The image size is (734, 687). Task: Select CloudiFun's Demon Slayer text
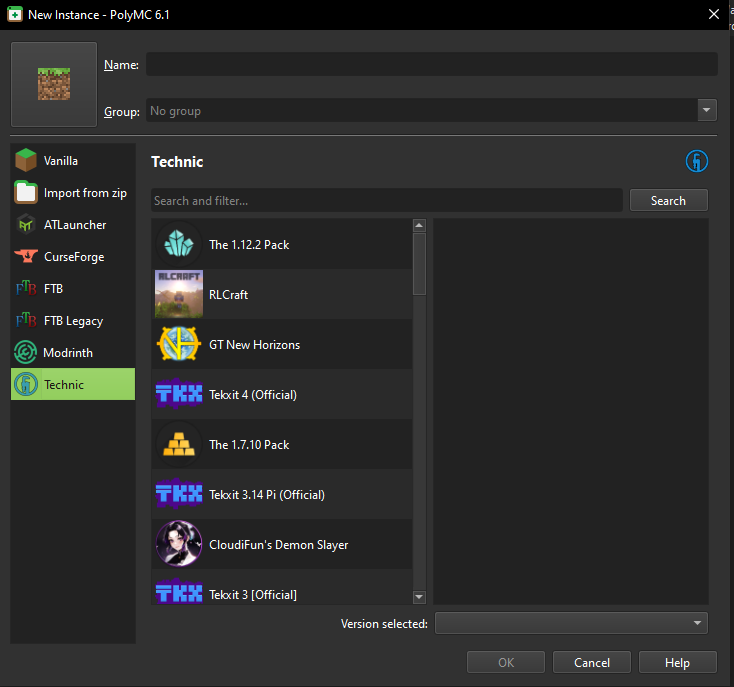pos(279,545)
